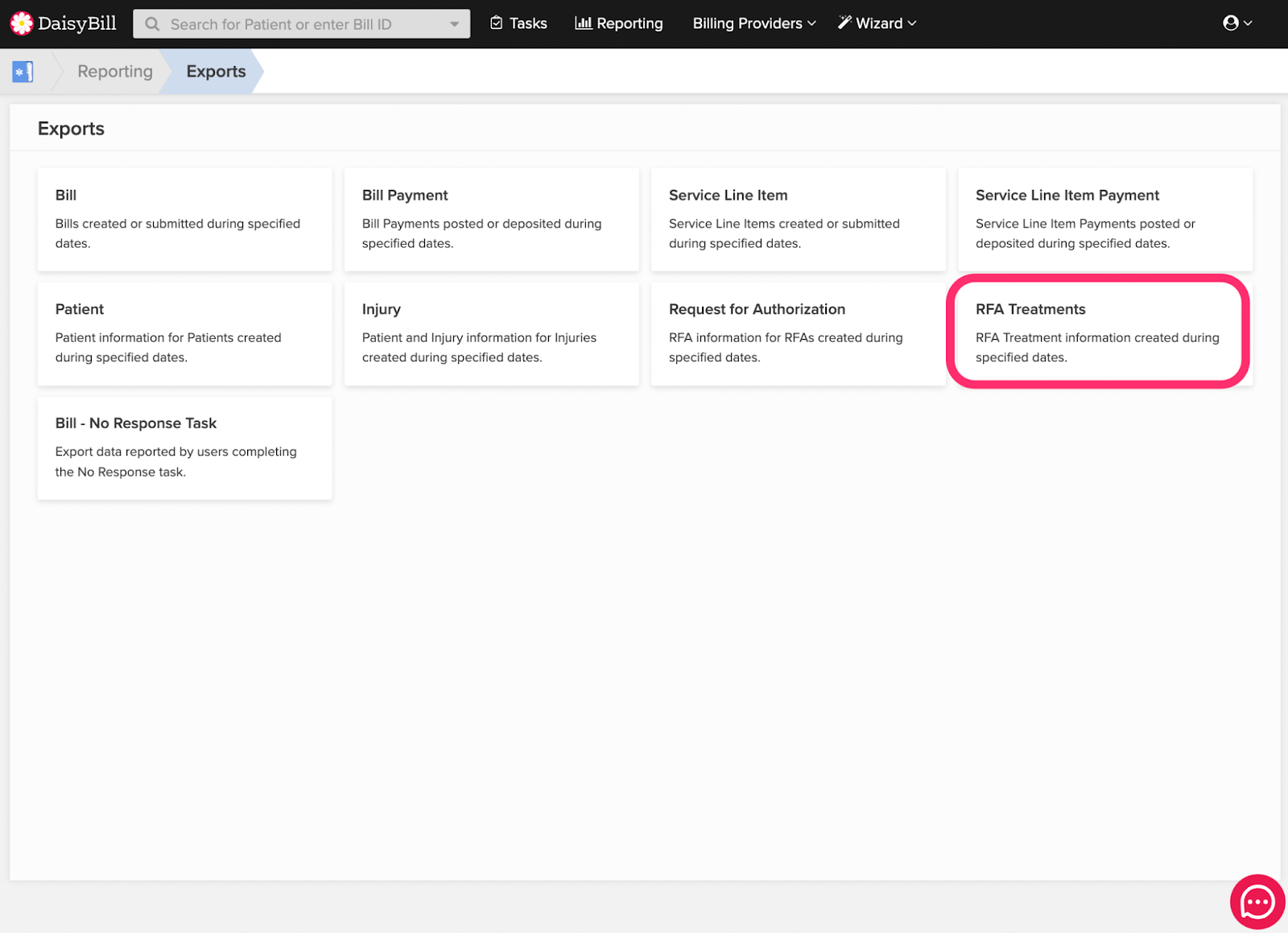This screenshot has width=1288, height=933.
Task: Select the Exports breadcrumb
Action: [x=216, y=72]
